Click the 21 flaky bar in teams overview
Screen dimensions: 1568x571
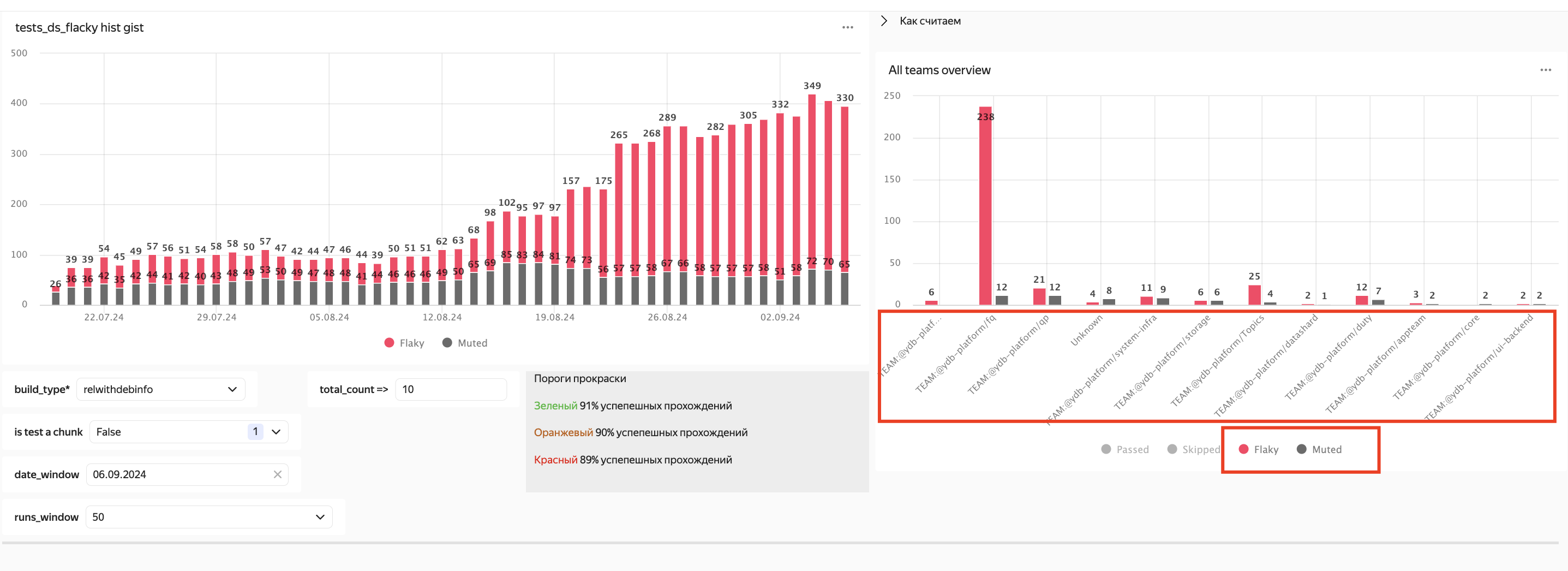(1039, 296)
